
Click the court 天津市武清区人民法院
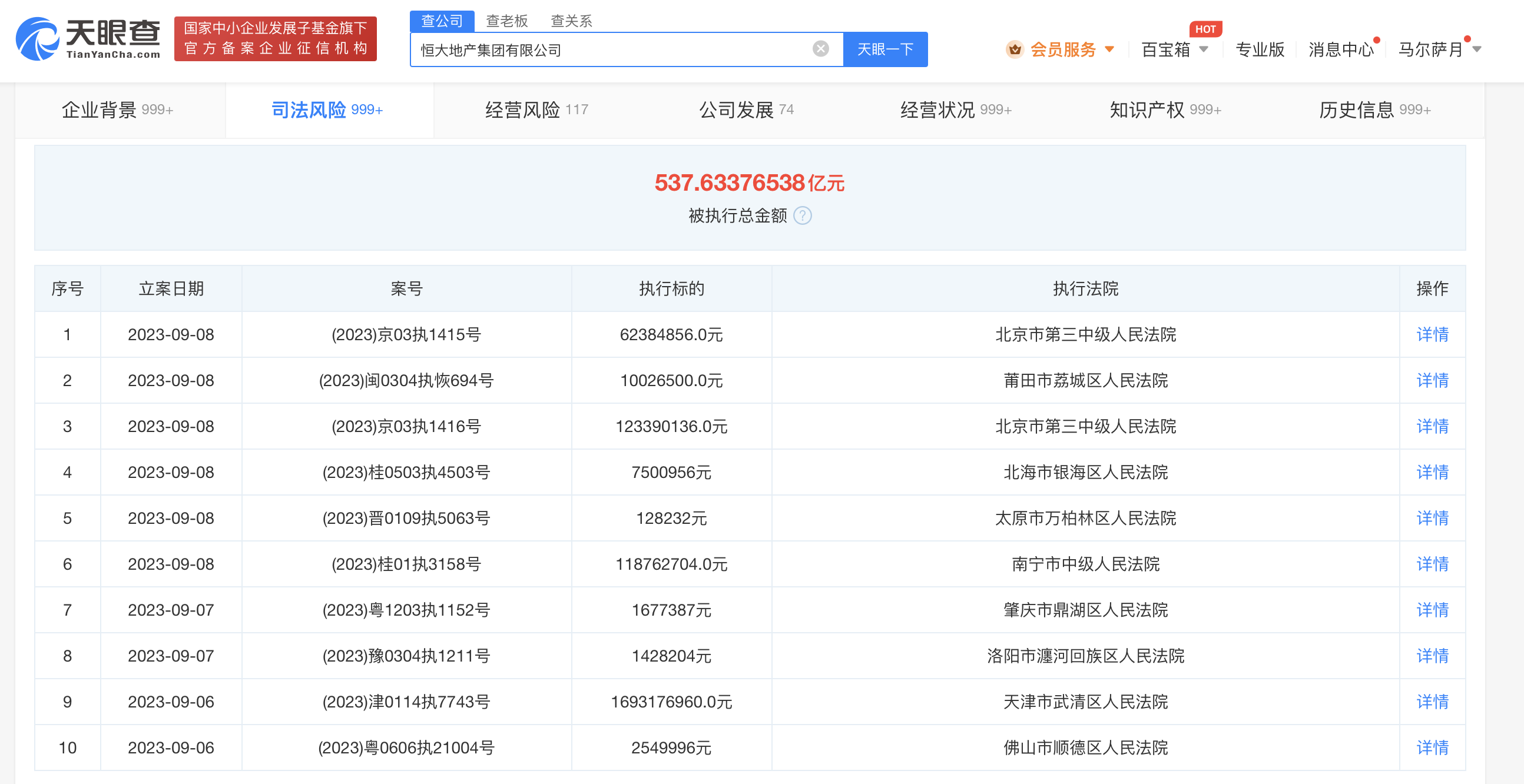point(1086,702)
